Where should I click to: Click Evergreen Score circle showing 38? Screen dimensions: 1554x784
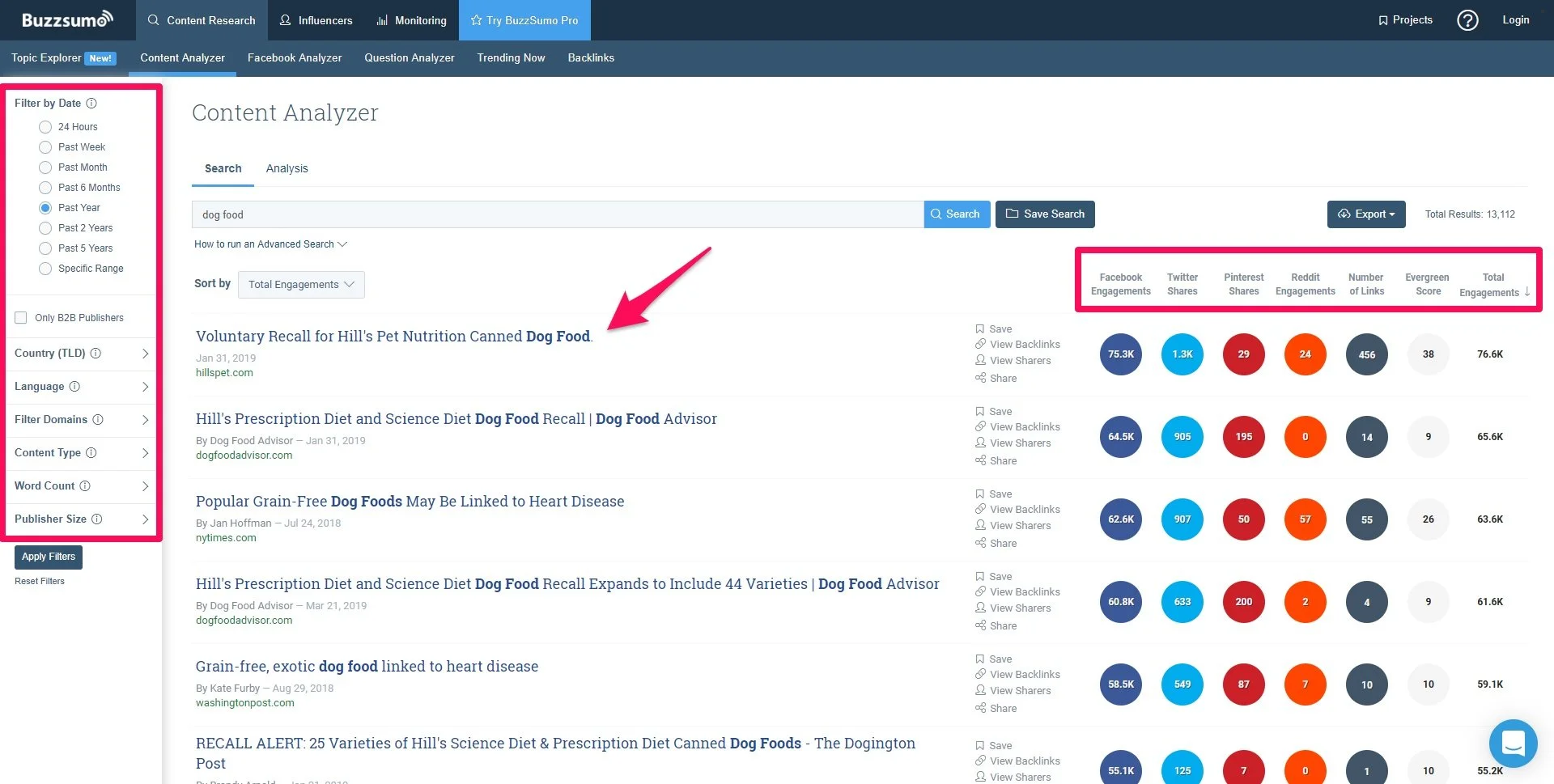tap(1429, 354)
